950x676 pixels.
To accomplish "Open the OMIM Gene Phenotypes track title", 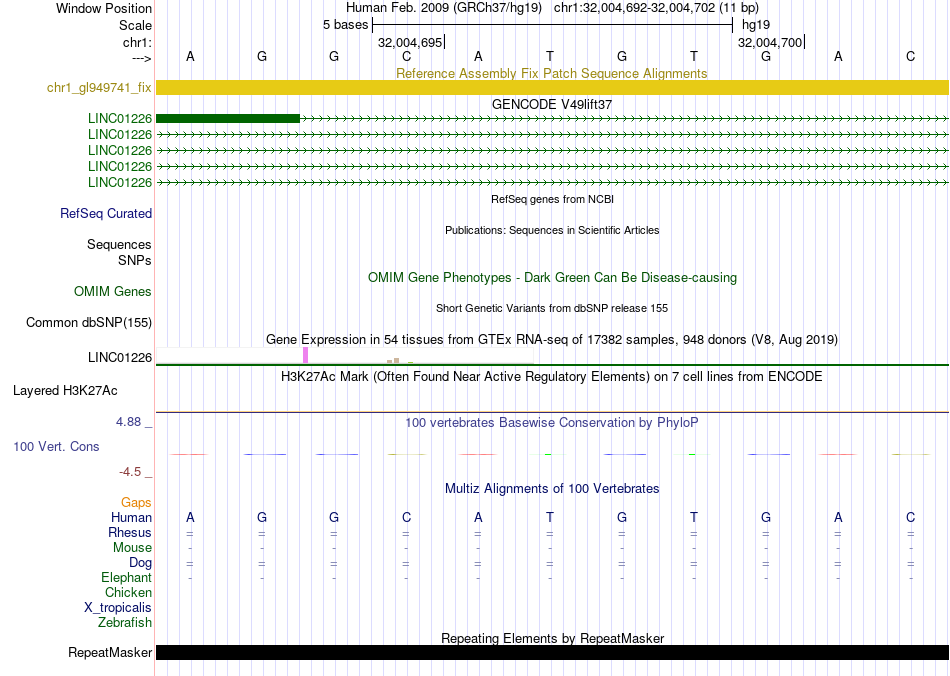I will (x=552, y=277).
